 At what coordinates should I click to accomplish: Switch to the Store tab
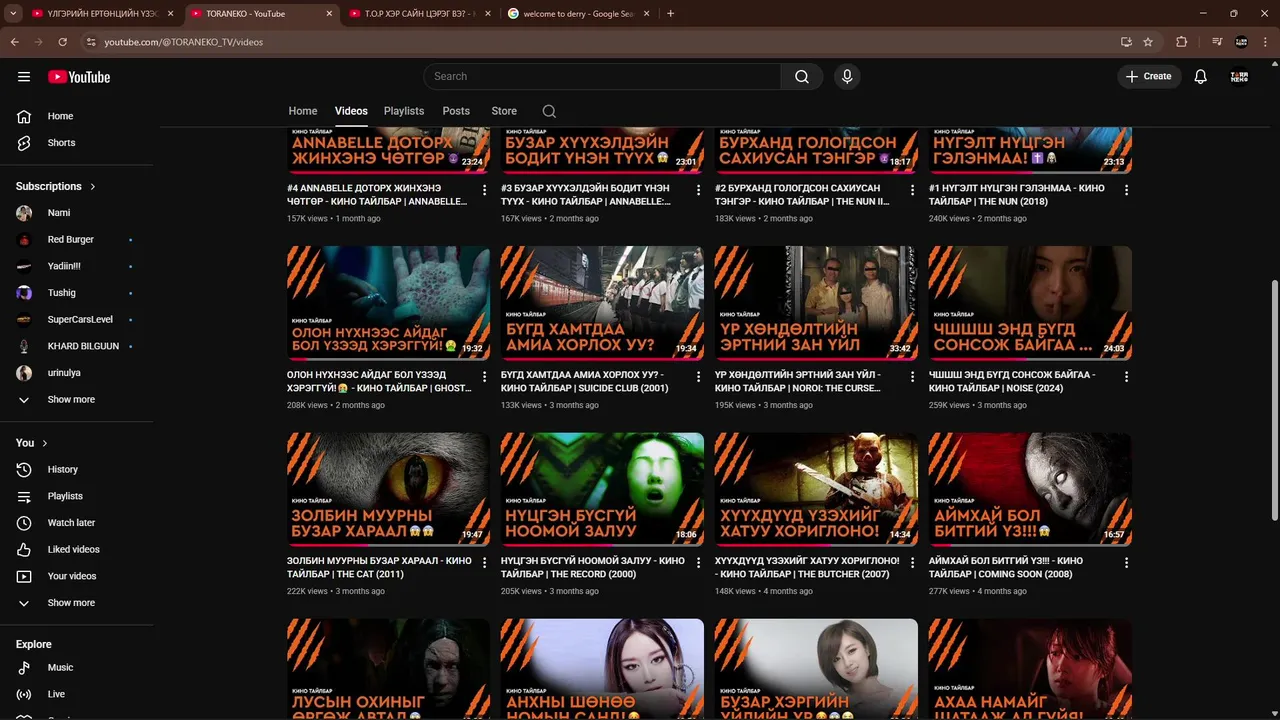504,111
